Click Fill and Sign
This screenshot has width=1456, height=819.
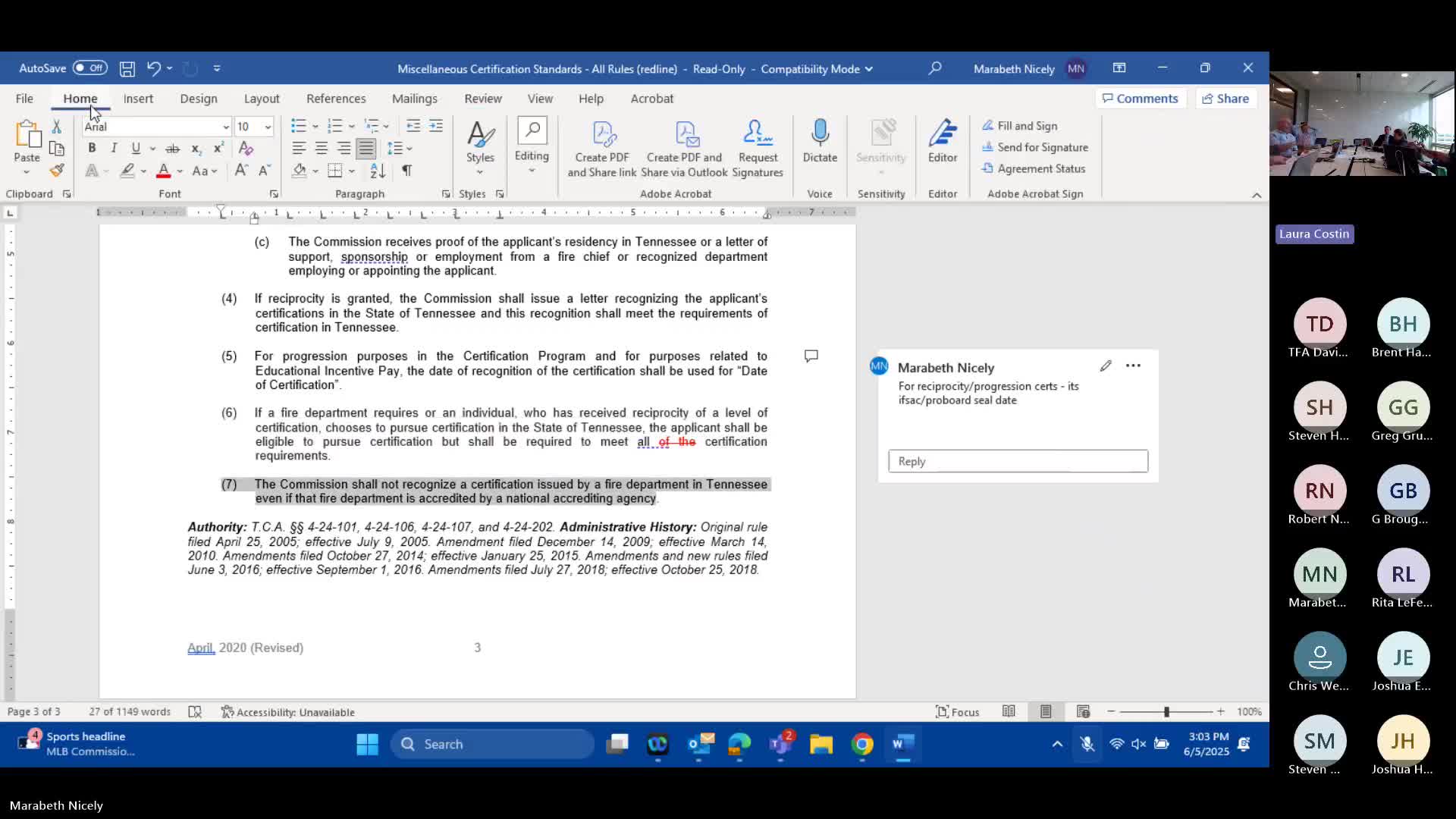point(1019,126)
